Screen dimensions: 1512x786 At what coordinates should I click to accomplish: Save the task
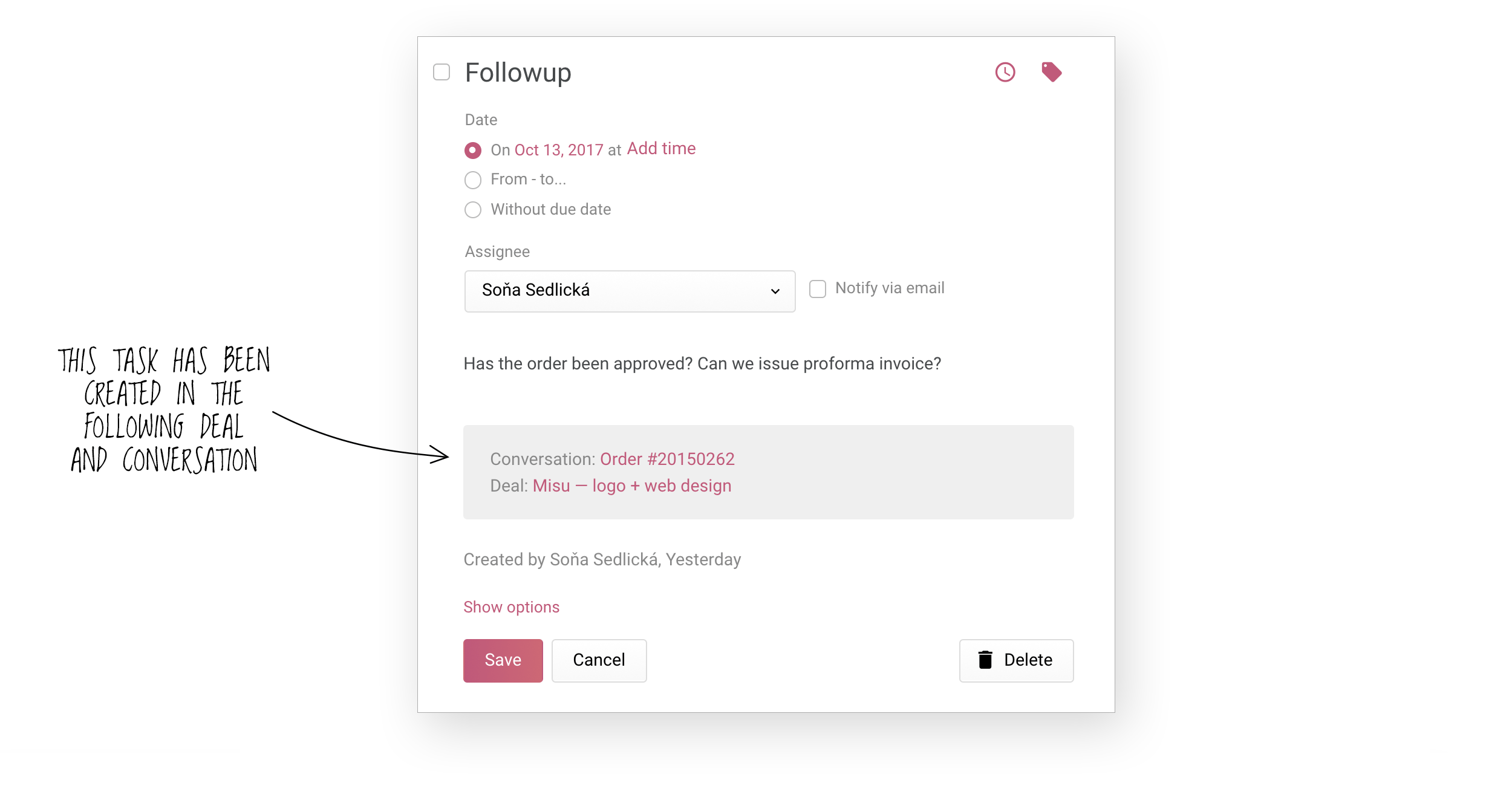503,661
